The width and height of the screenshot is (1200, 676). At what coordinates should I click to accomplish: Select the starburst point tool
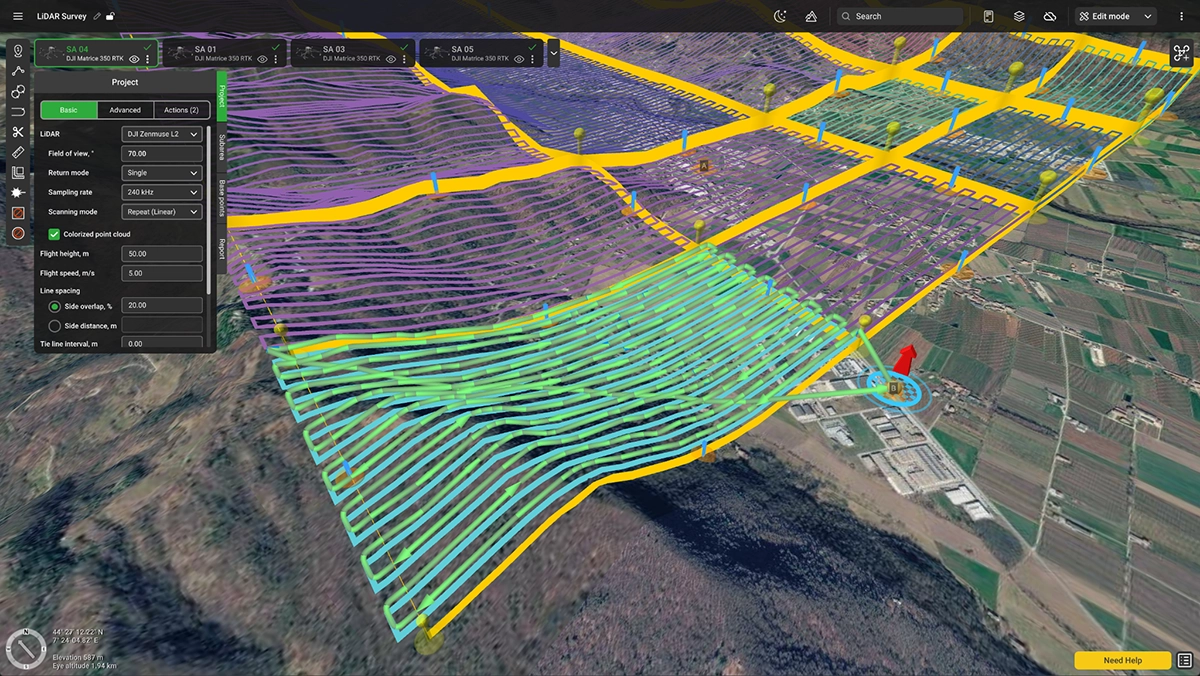coord(18,192)
